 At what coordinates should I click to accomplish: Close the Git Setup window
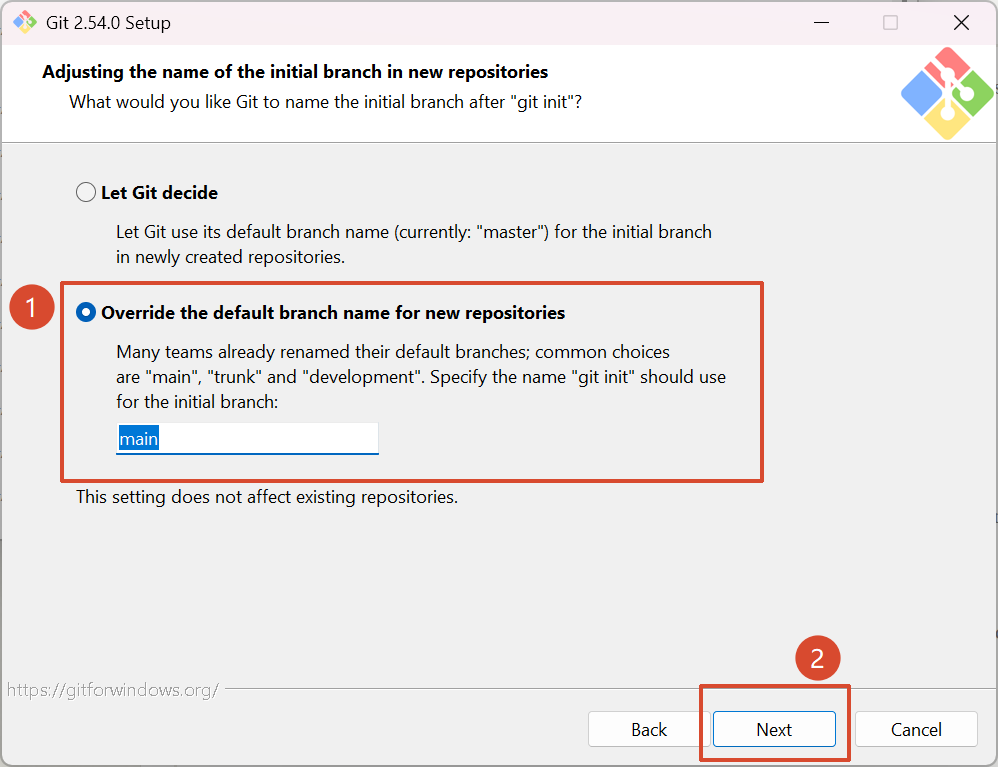(x=961, y=22)
